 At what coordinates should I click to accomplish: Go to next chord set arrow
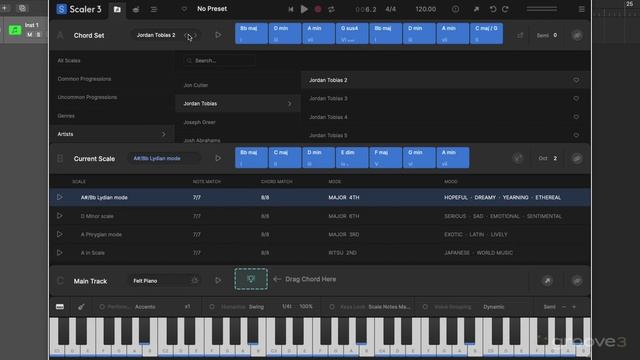pyautogui.click(x=196, y=36)
